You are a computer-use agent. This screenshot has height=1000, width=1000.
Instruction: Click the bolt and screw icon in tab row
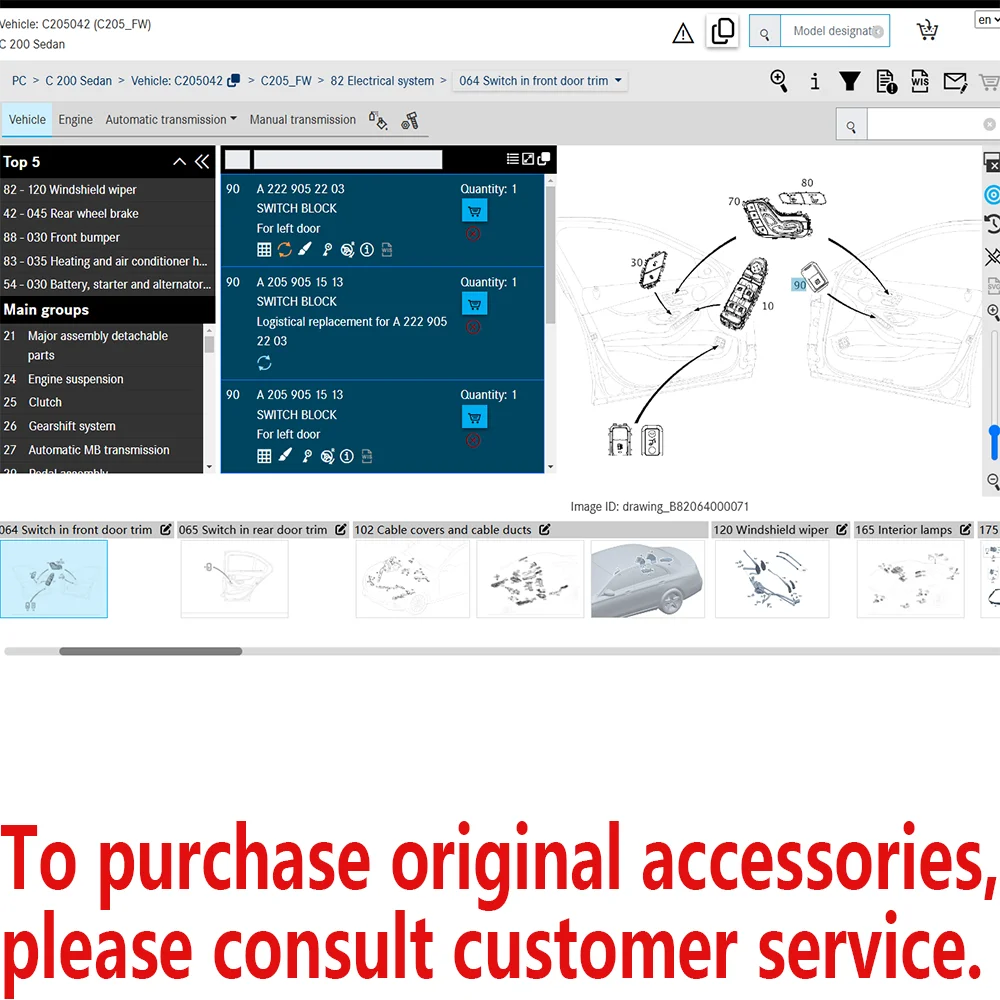409,121
